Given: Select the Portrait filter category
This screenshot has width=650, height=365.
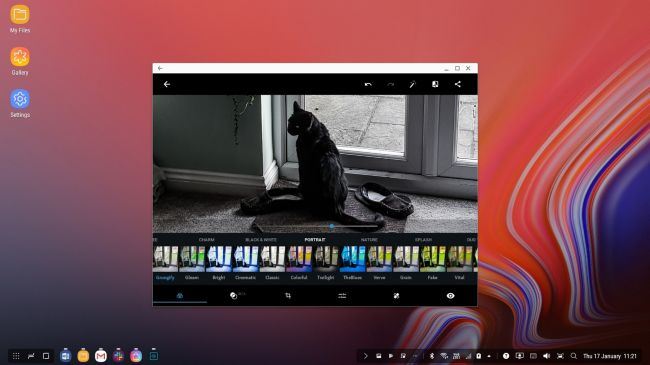Looking at the screenshot, I should pyautogui.click(x=315, y=240).
